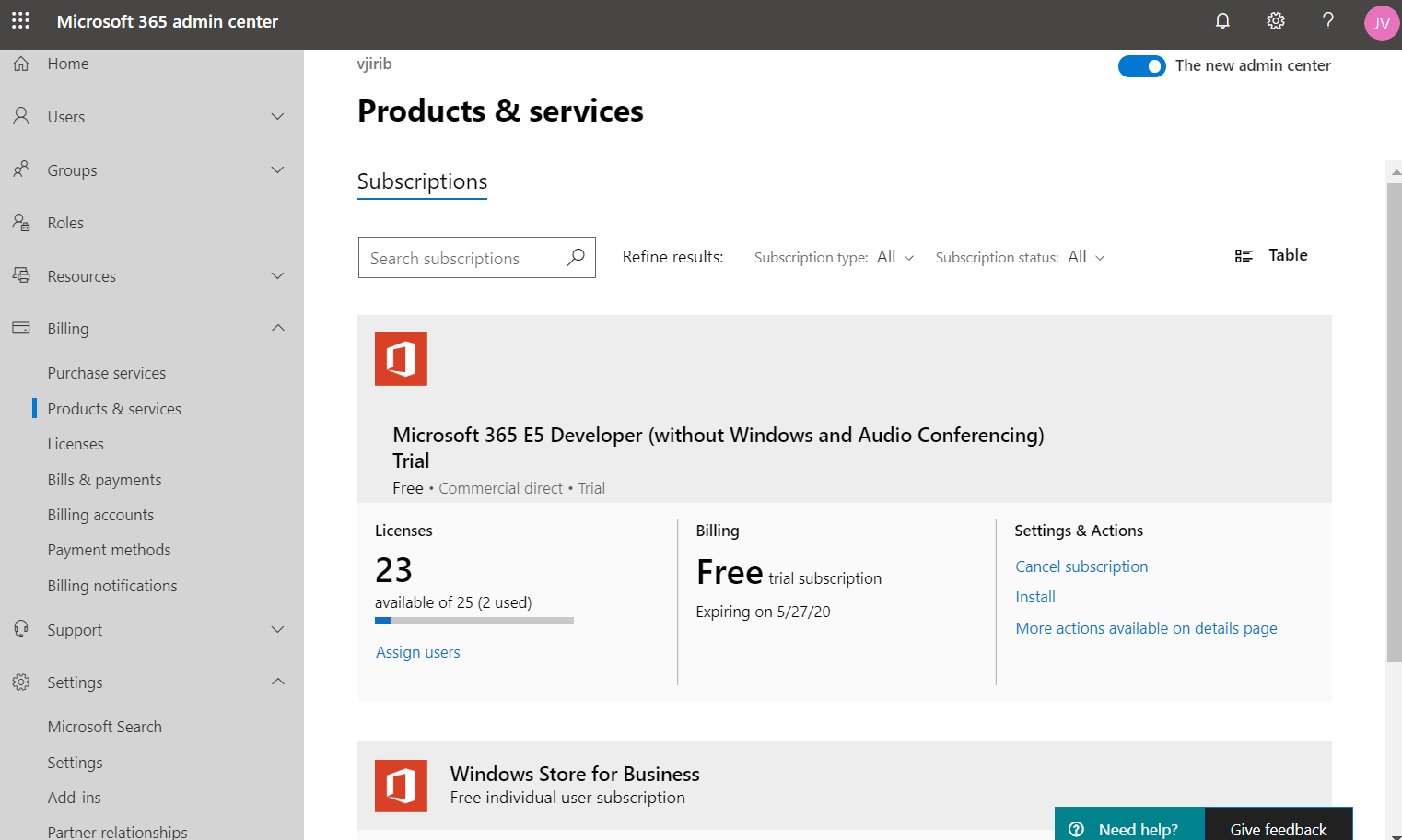Open the app launcher grid icon
Image resolution: width=1402 pixels, height=840 pixels.
coord(20,20)
